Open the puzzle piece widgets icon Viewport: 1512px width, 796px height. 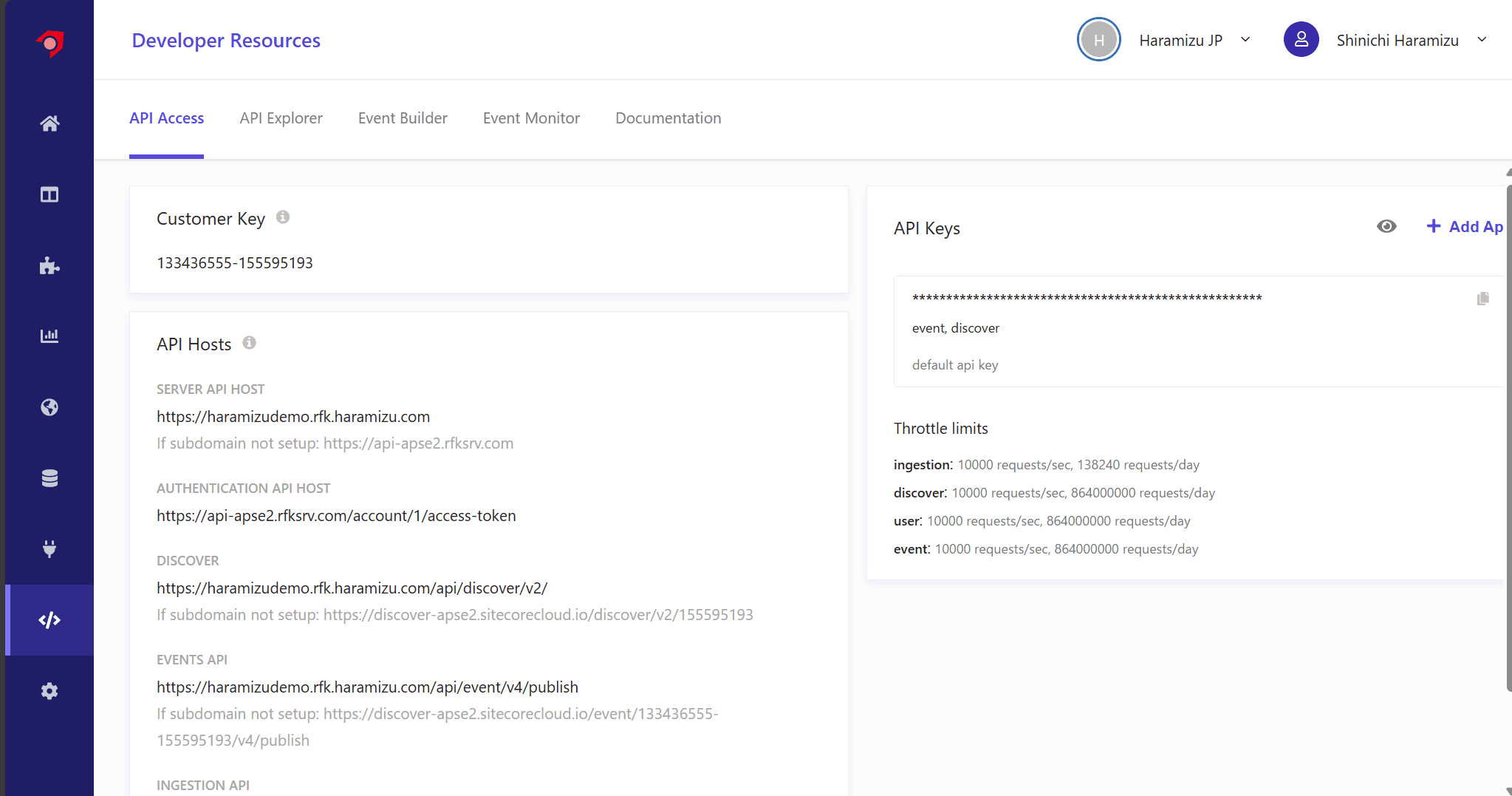[x=49, y=265]
